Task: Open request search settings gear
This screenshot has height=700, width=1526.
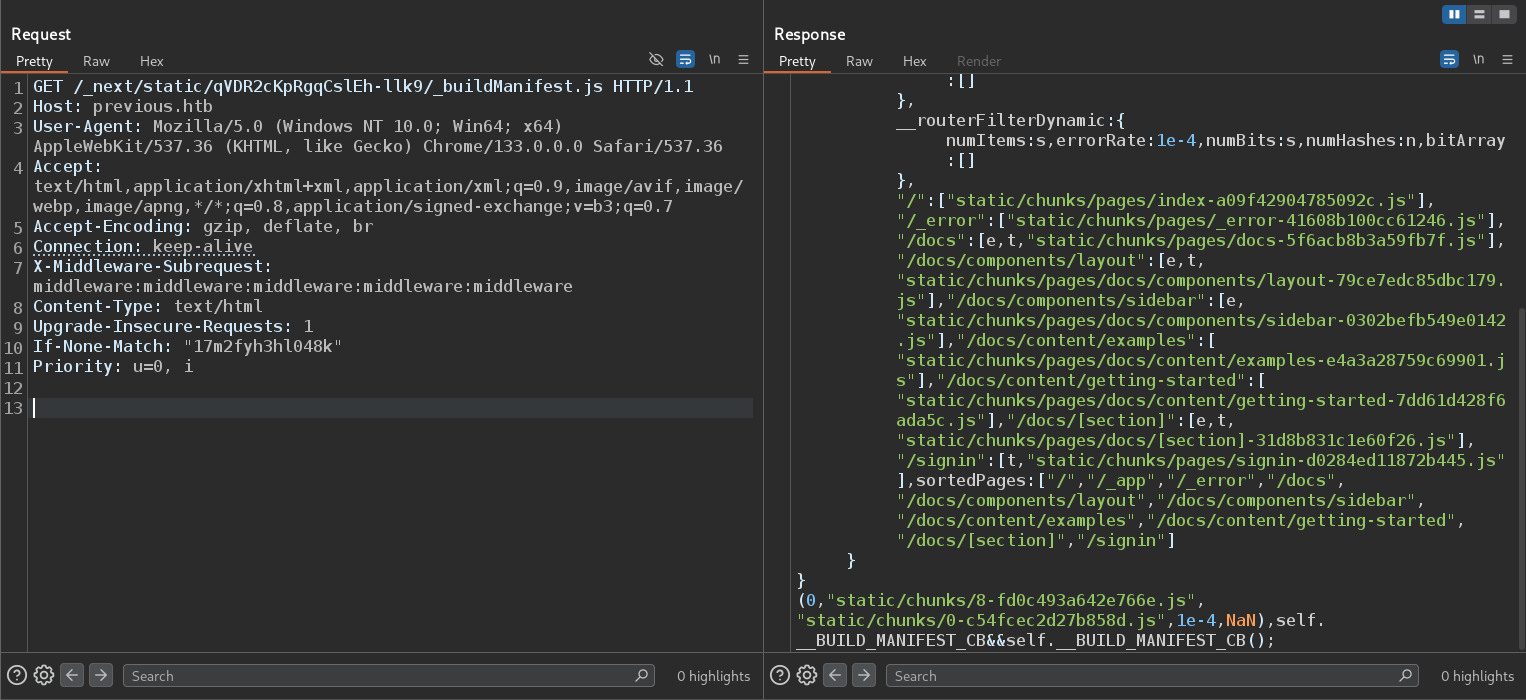Action: tap(43, 675)
